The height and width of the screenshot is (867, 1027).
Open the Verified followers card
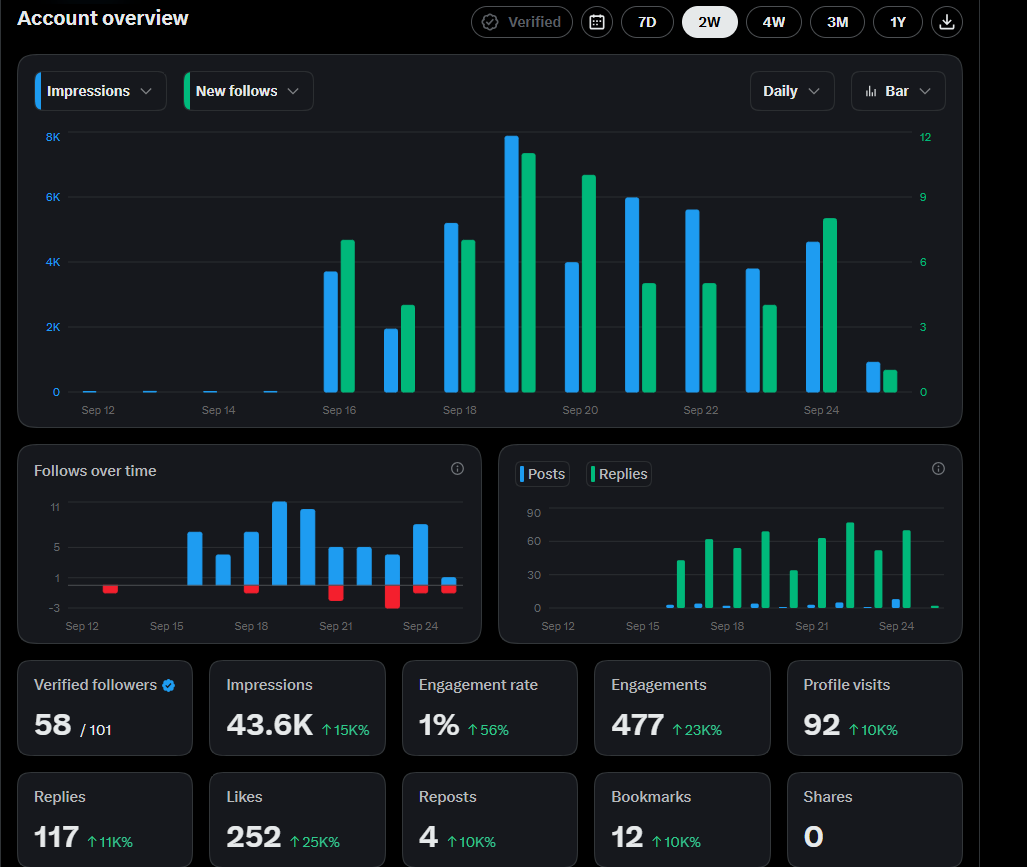pos(105,708)
